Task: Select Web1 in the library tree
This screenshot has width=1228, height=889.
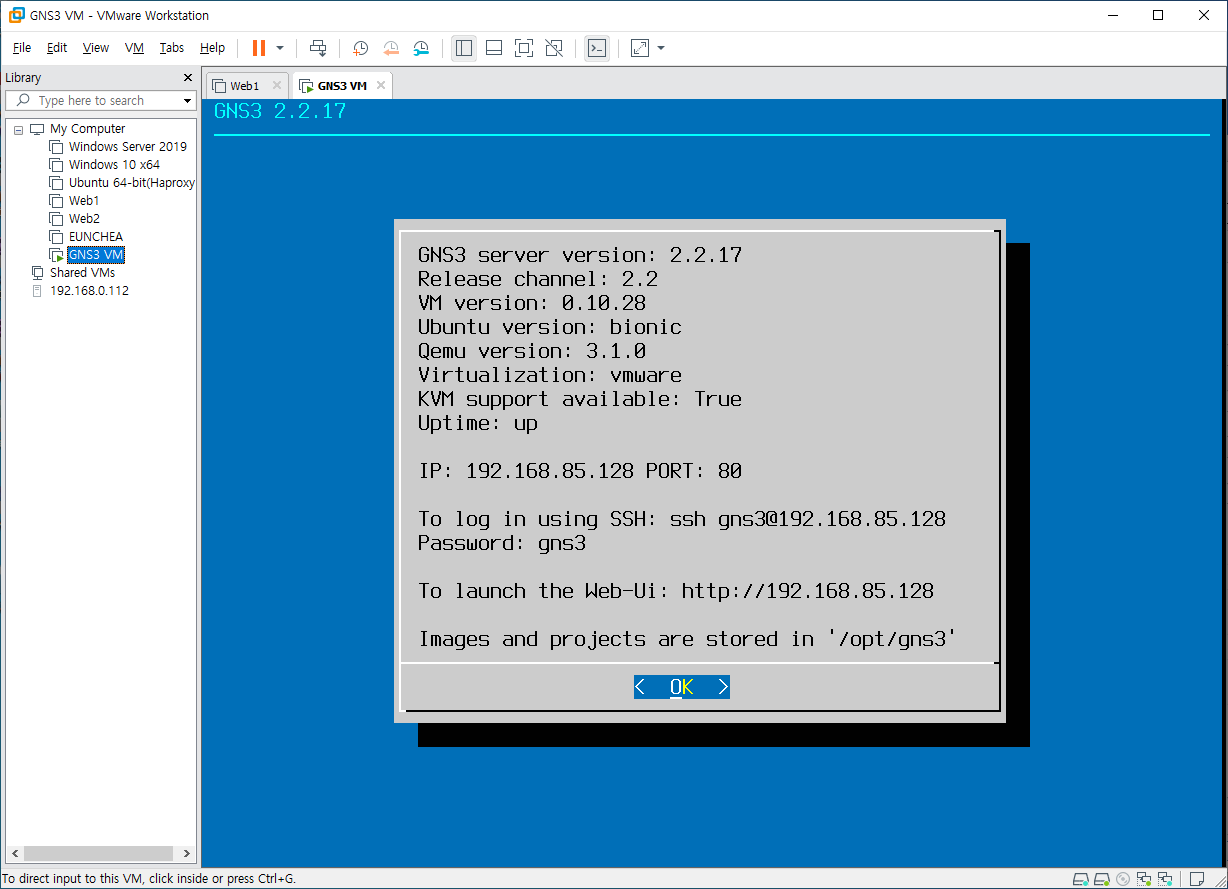Action: click(84, 201)
